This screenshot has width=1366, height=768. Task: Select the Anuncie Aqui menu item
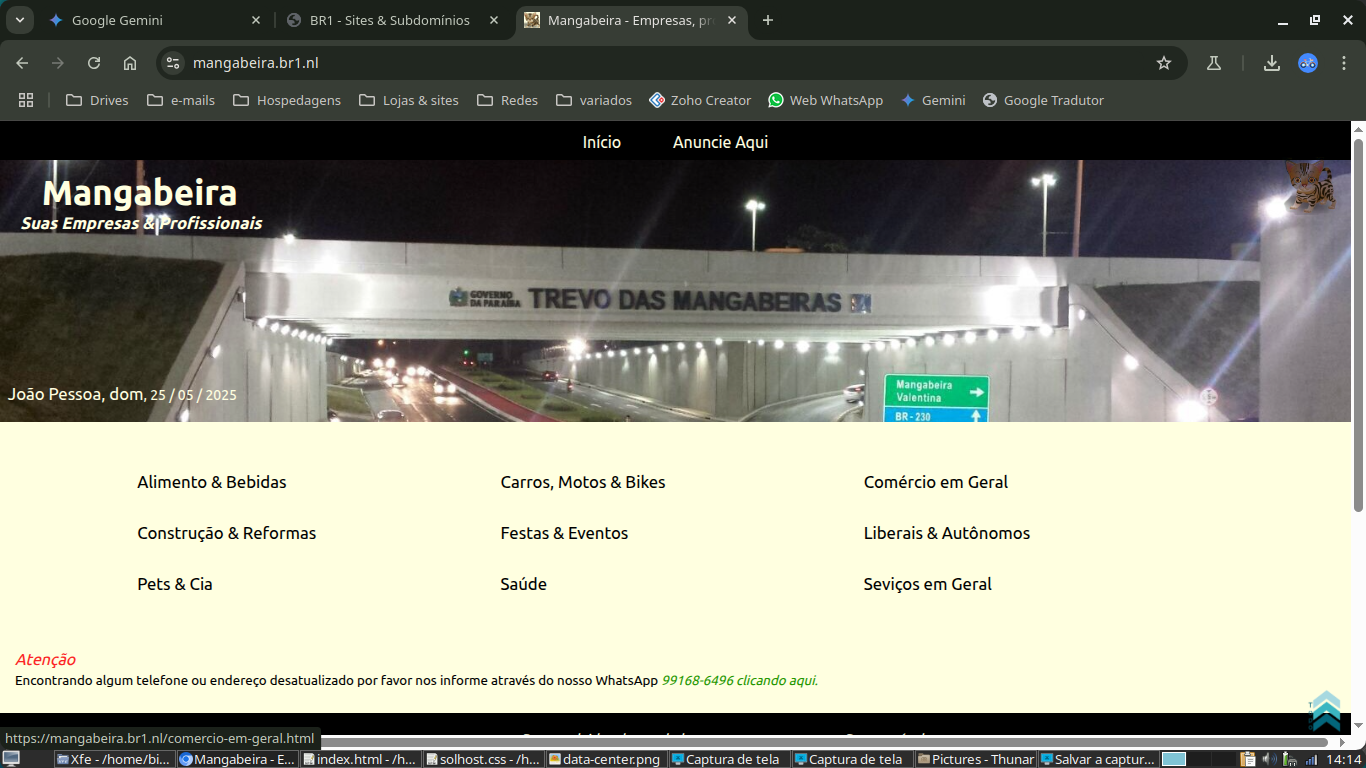[720, 142]
